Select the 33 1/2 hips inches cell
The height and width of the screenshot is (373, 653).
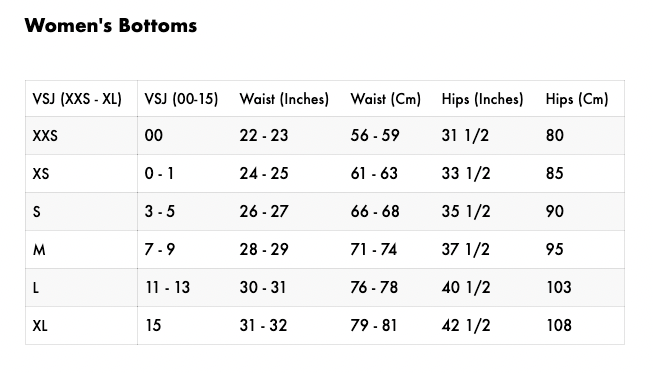pos(466,174)
